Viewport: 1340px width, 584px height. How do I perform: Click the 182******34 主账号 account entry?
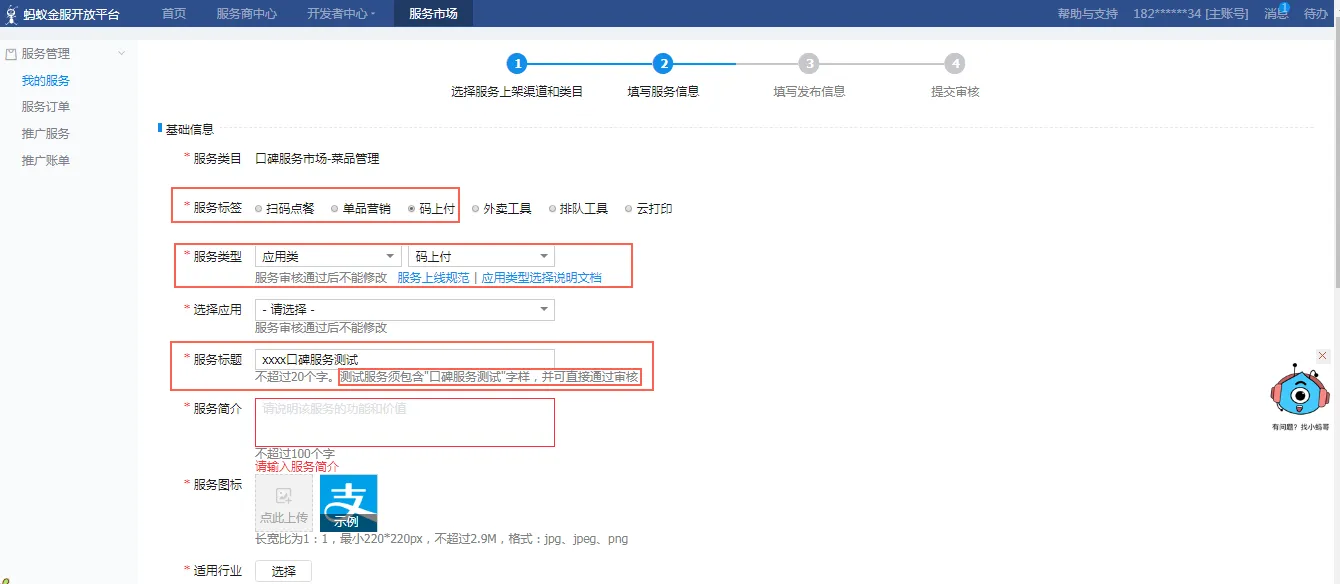point(1190,14)
